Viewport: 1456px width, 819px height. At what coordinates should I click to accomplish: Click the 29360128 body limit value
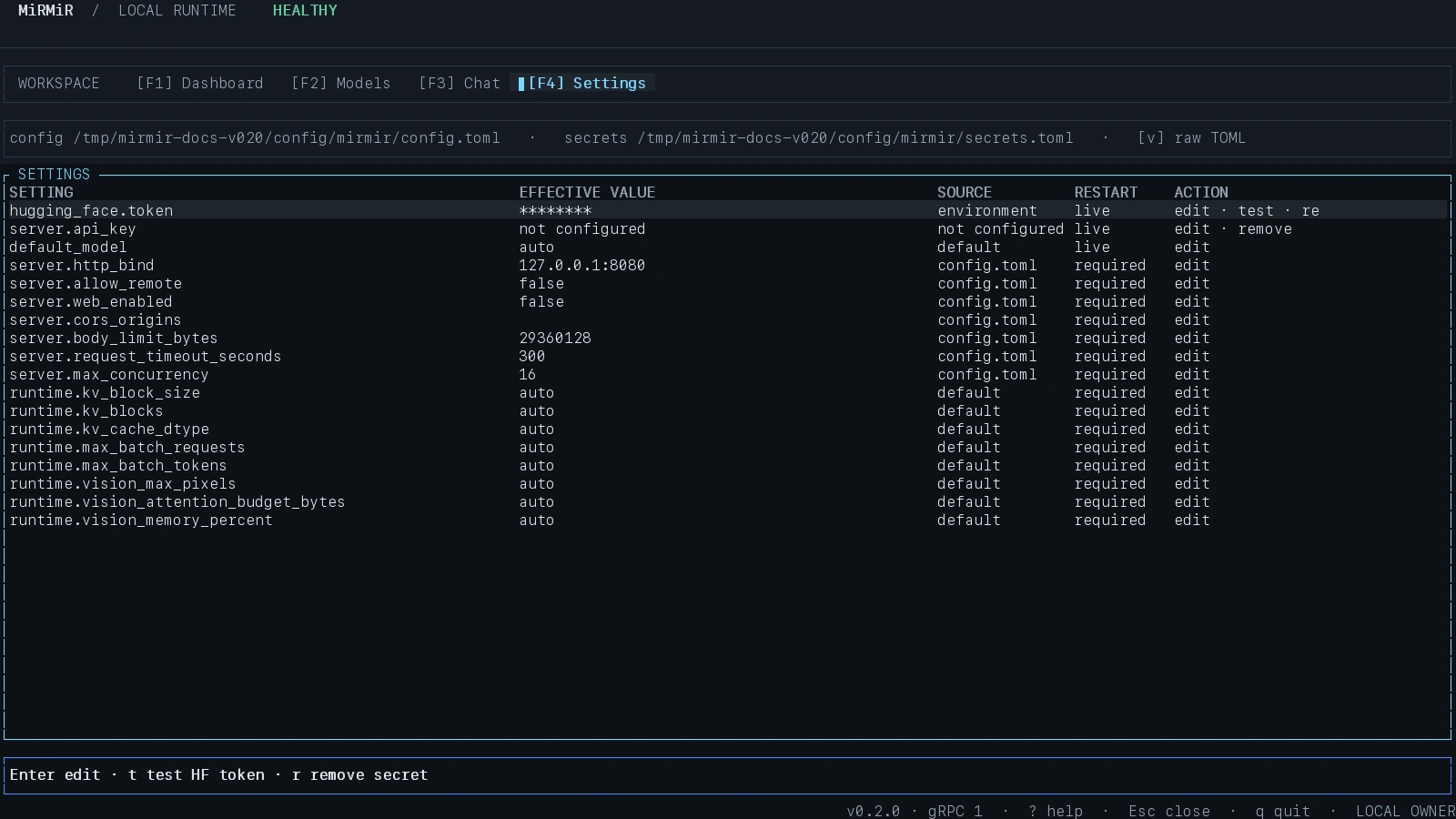(555, 338)
